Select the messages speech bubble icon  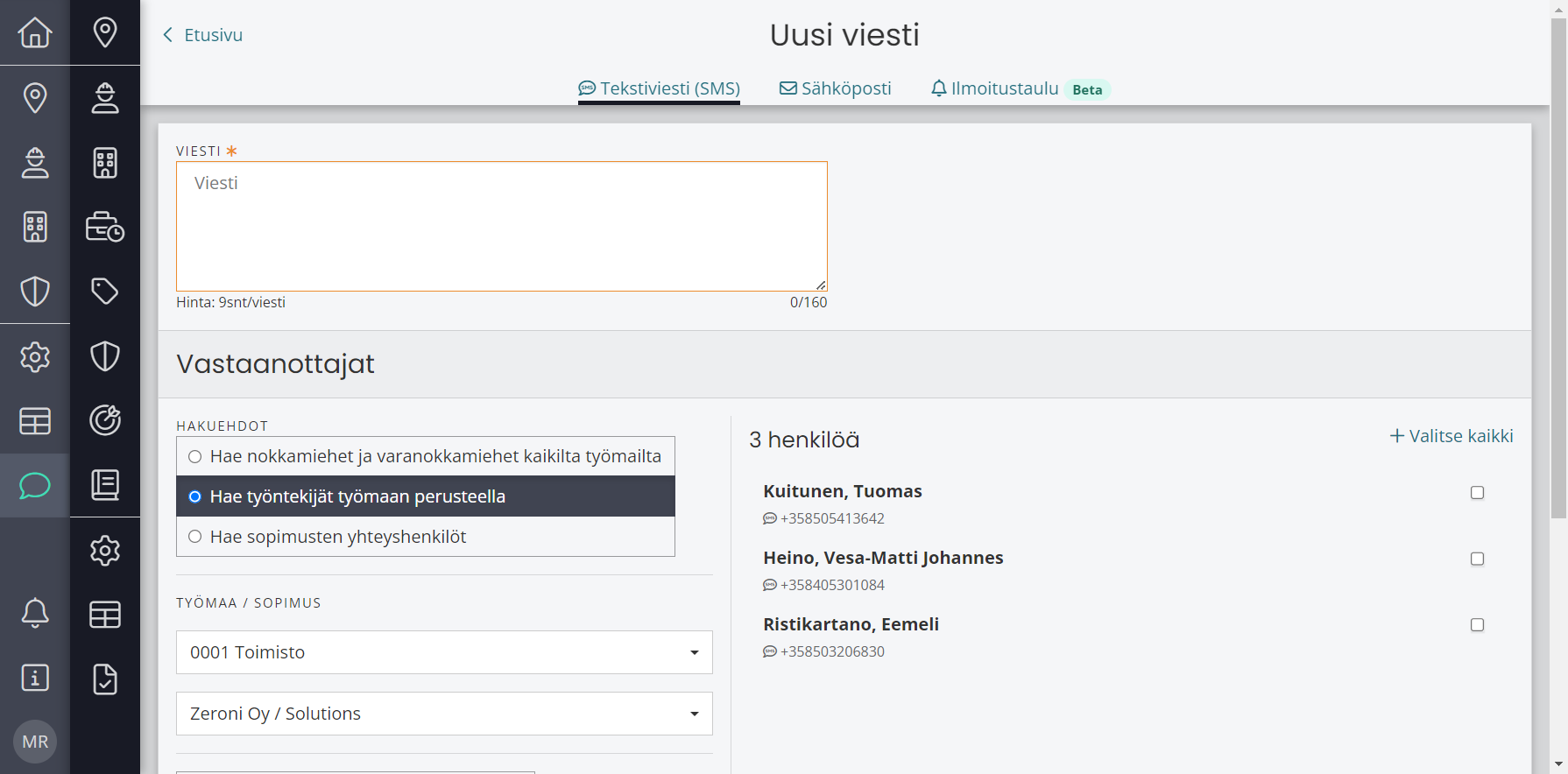(35, 485)
